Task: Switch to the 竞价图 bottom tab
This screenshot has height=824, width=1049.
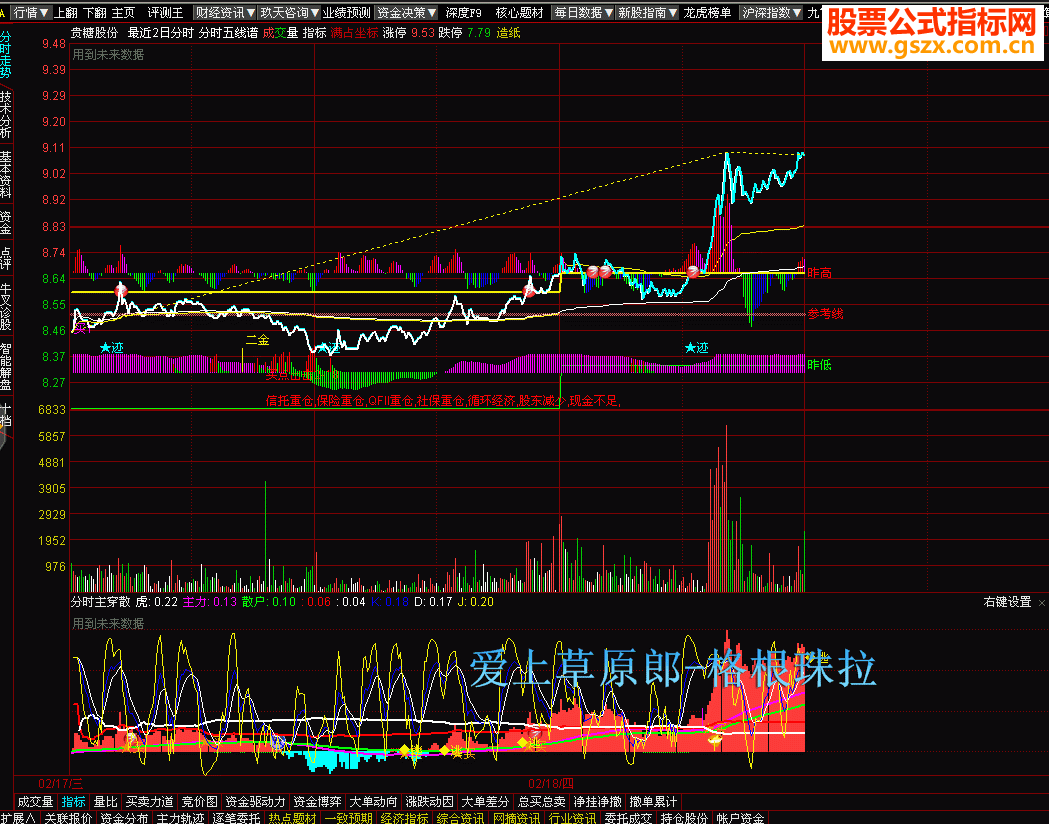Action: coord(200,801)
